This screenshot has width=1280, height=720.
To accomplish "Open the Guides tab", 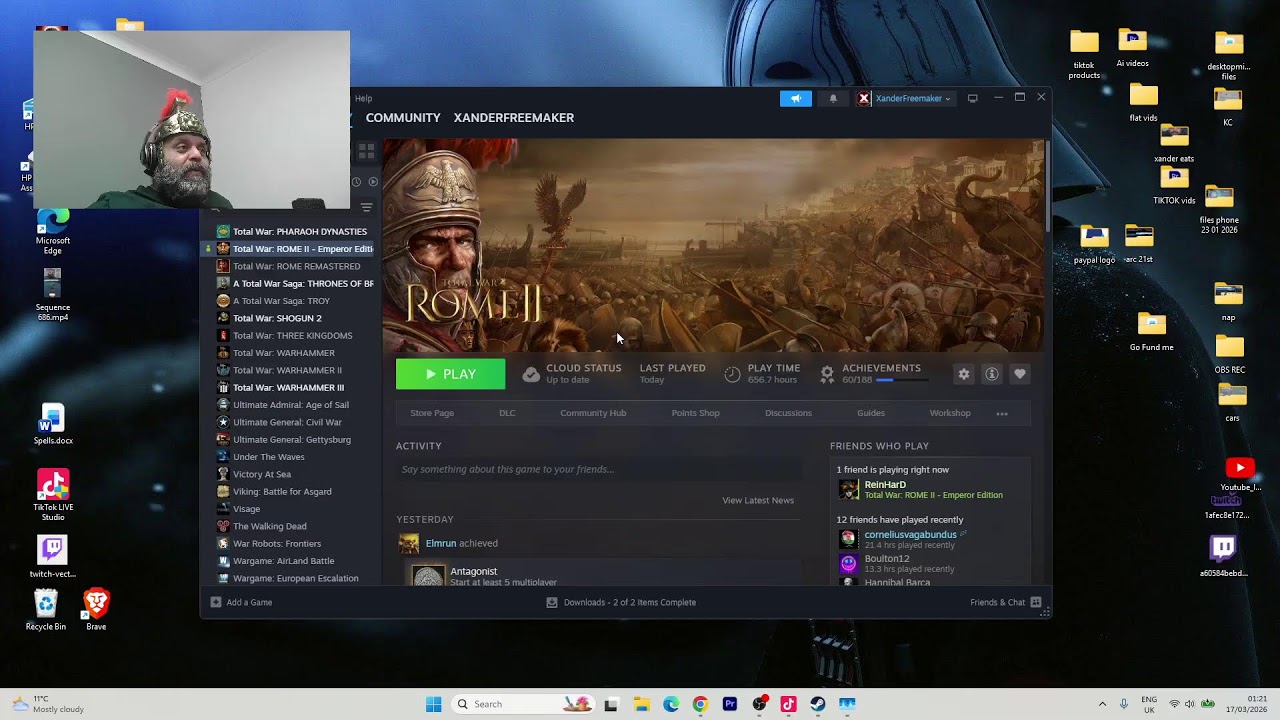I will click(x=871, y=413).
